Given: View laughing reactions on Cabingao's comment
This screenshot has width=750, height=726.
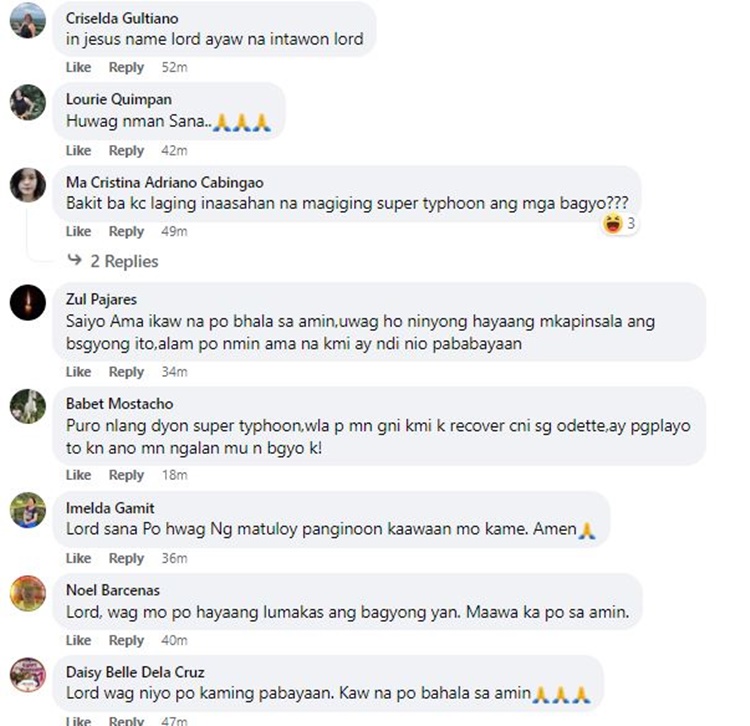Looking at the screenshot, I should point(619,224).
